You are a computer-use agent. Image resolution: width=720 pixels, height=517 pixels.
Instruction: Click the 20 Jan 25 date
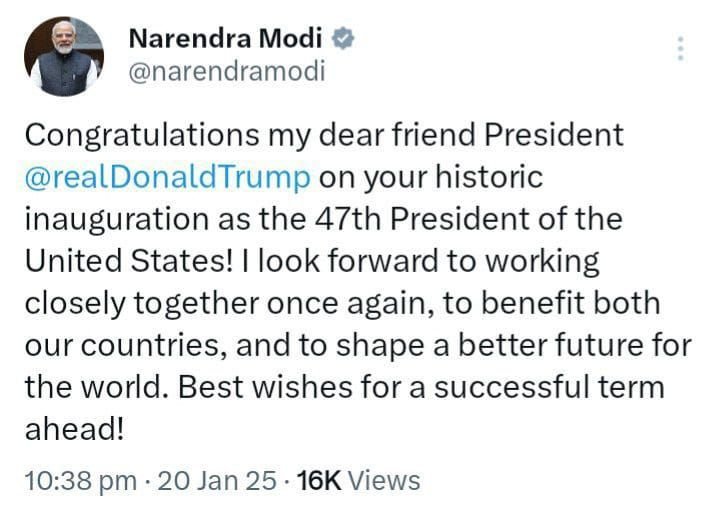pyautogui.click(x=216, y=480)
